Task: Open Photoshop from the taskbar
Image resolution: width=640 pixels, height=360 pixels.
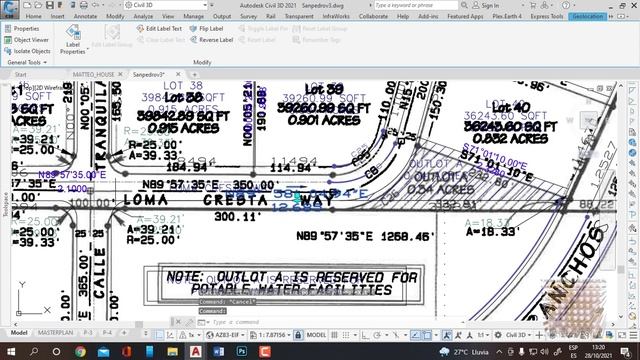Action: tap(242, 351)
